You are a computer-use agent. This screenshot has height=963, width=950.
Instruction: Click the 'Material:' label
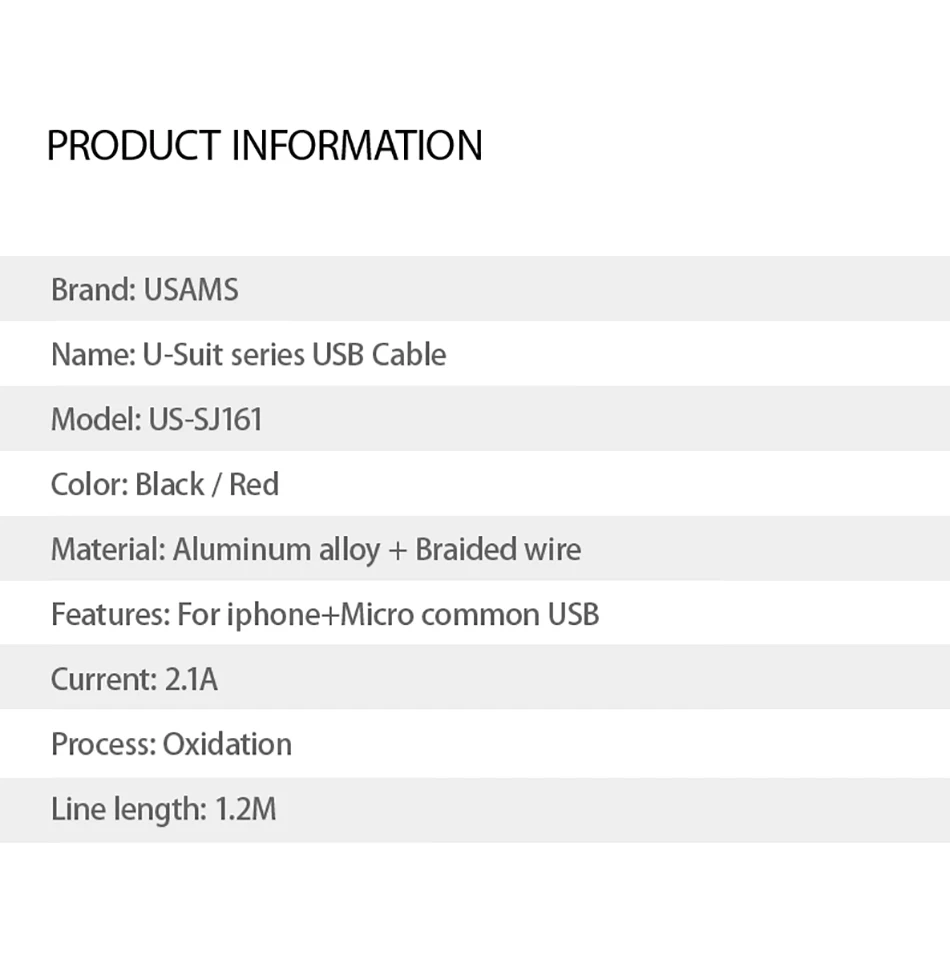pyautogui.click(x=108, y=549)
